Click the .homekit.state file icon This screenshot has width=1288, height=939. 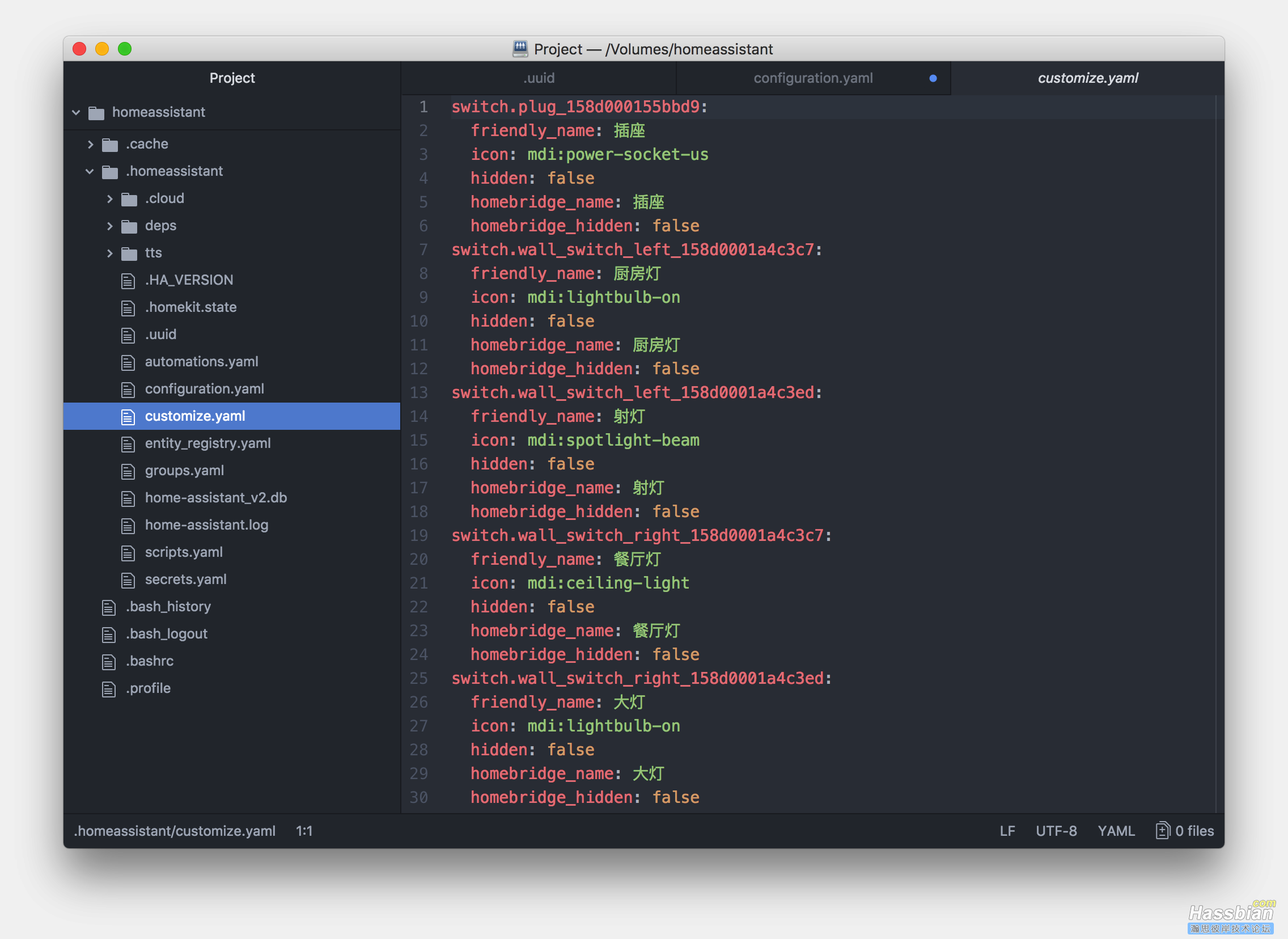pos(128,307)
